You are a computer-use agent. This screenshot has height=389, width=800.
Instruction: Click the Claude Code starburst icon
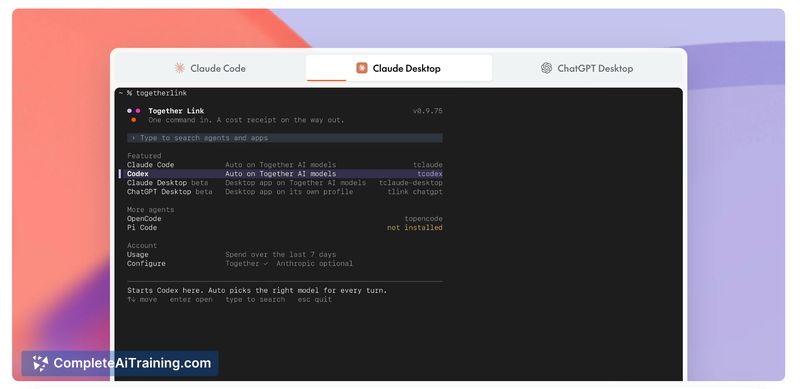click(x=180, y=68)
